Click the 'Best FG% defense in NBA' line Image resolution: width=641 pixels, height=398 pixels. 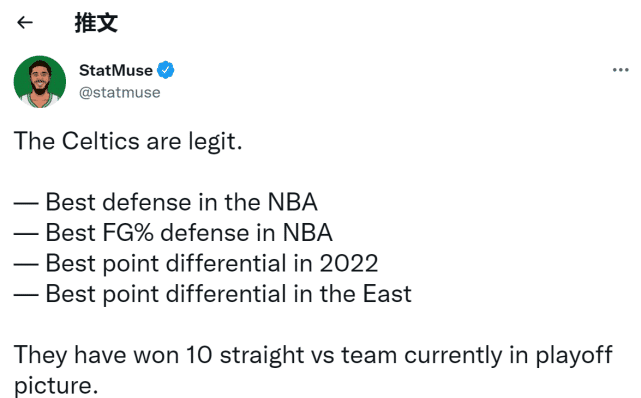(x=173, y=233)
